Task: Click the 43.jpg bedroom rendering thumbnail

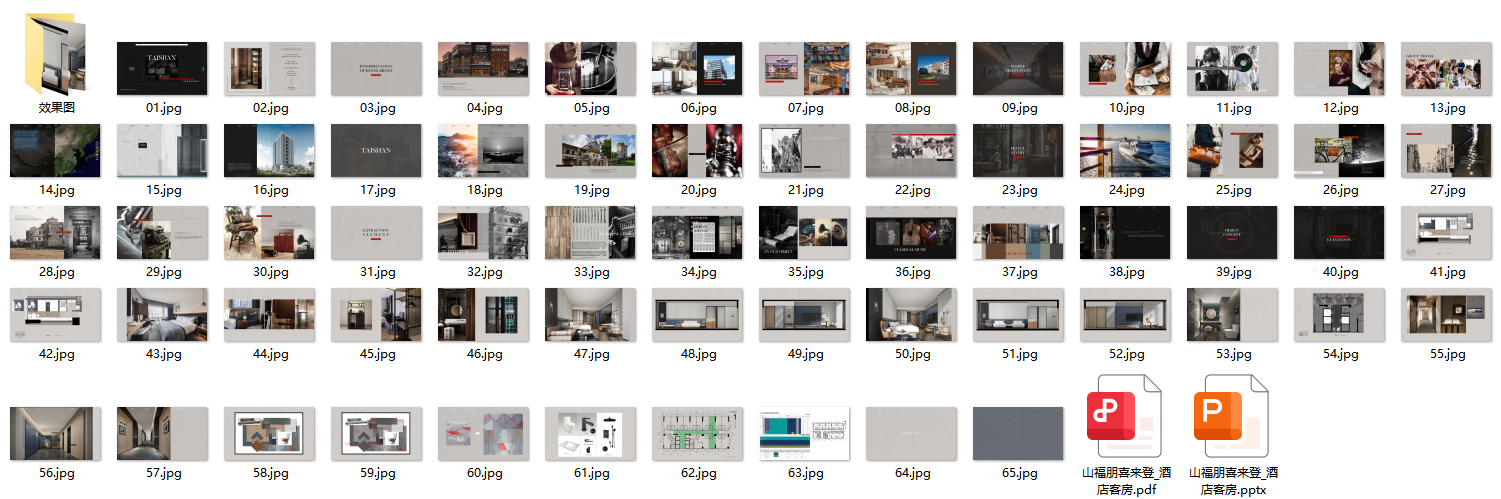Action: 162,315
